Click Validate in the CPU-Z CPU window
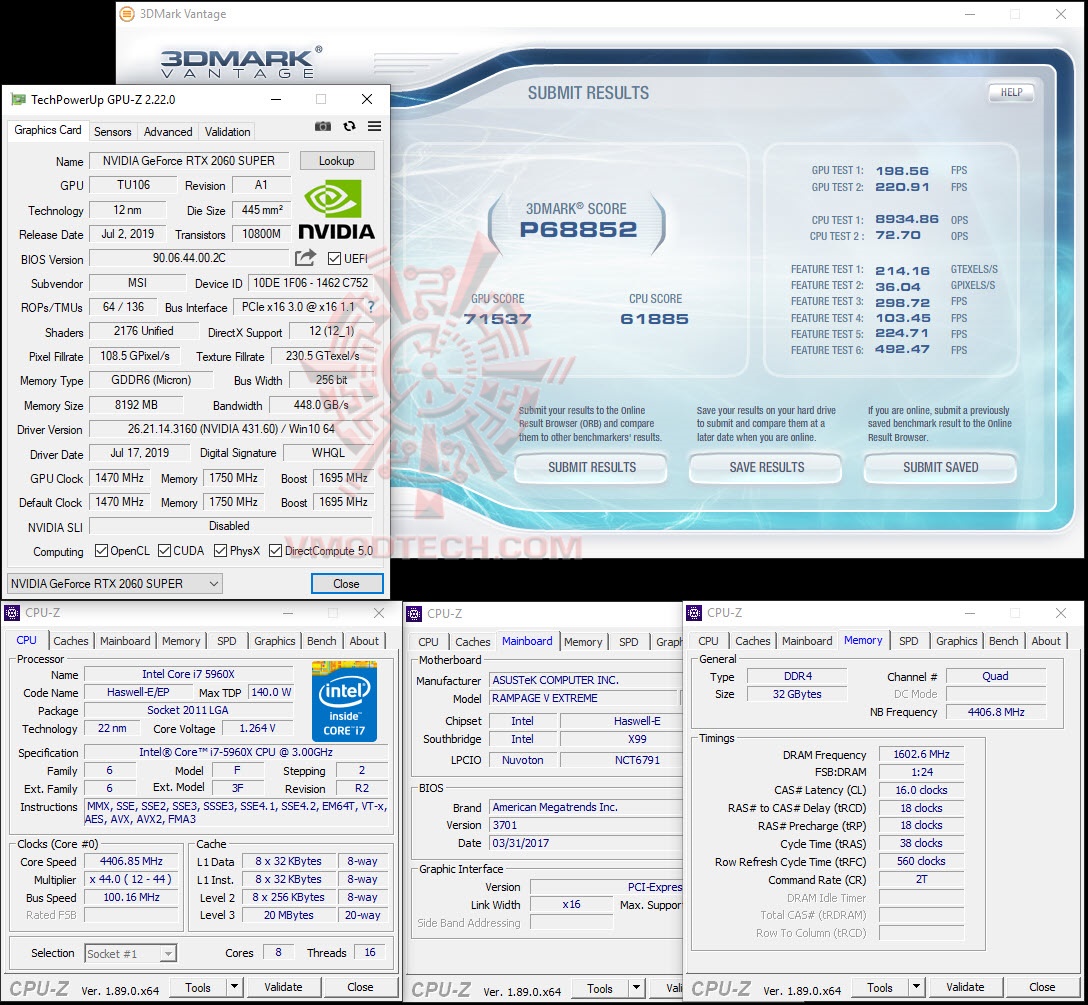 [x=283, y=986]
